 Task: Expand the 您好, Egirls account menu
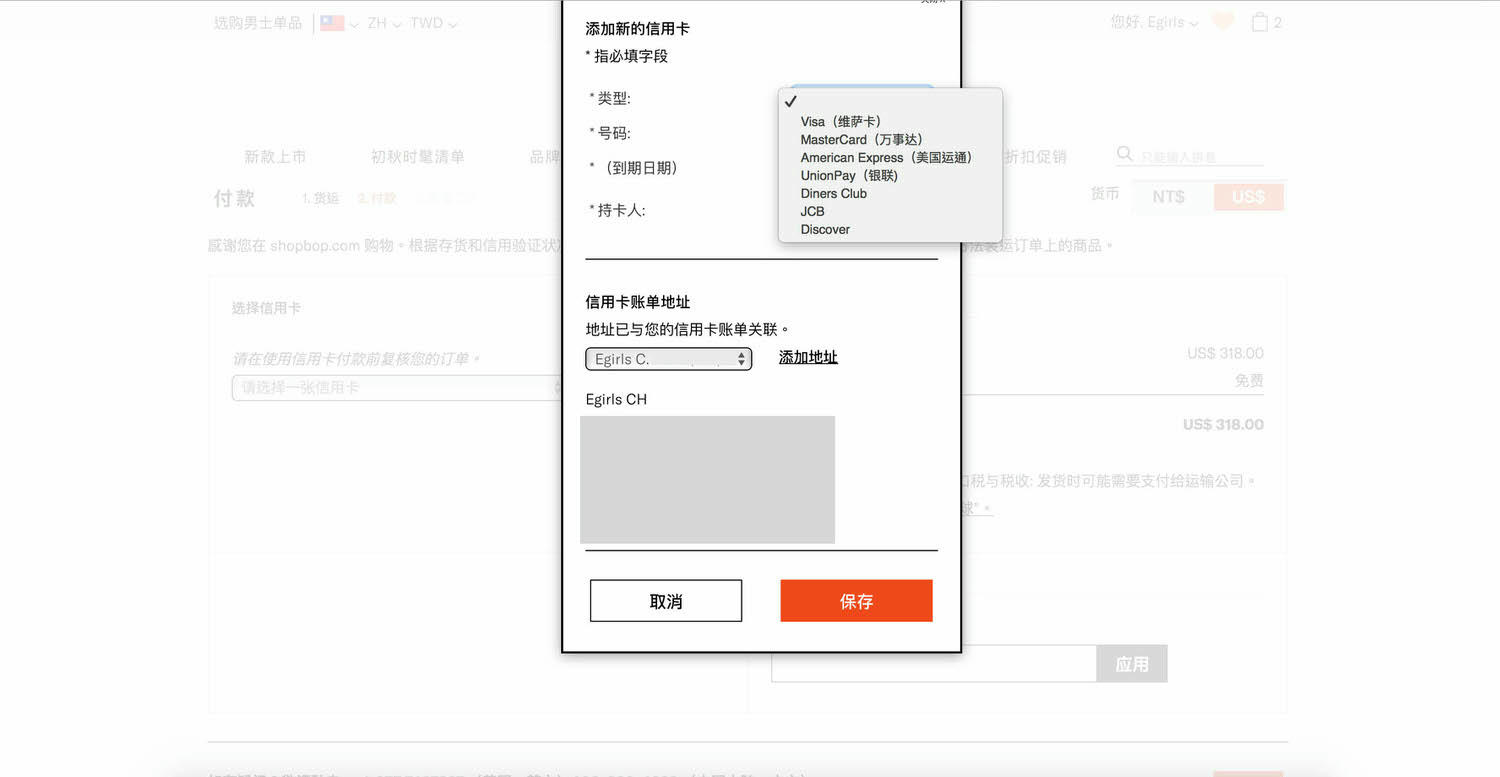pos(1154,22)
